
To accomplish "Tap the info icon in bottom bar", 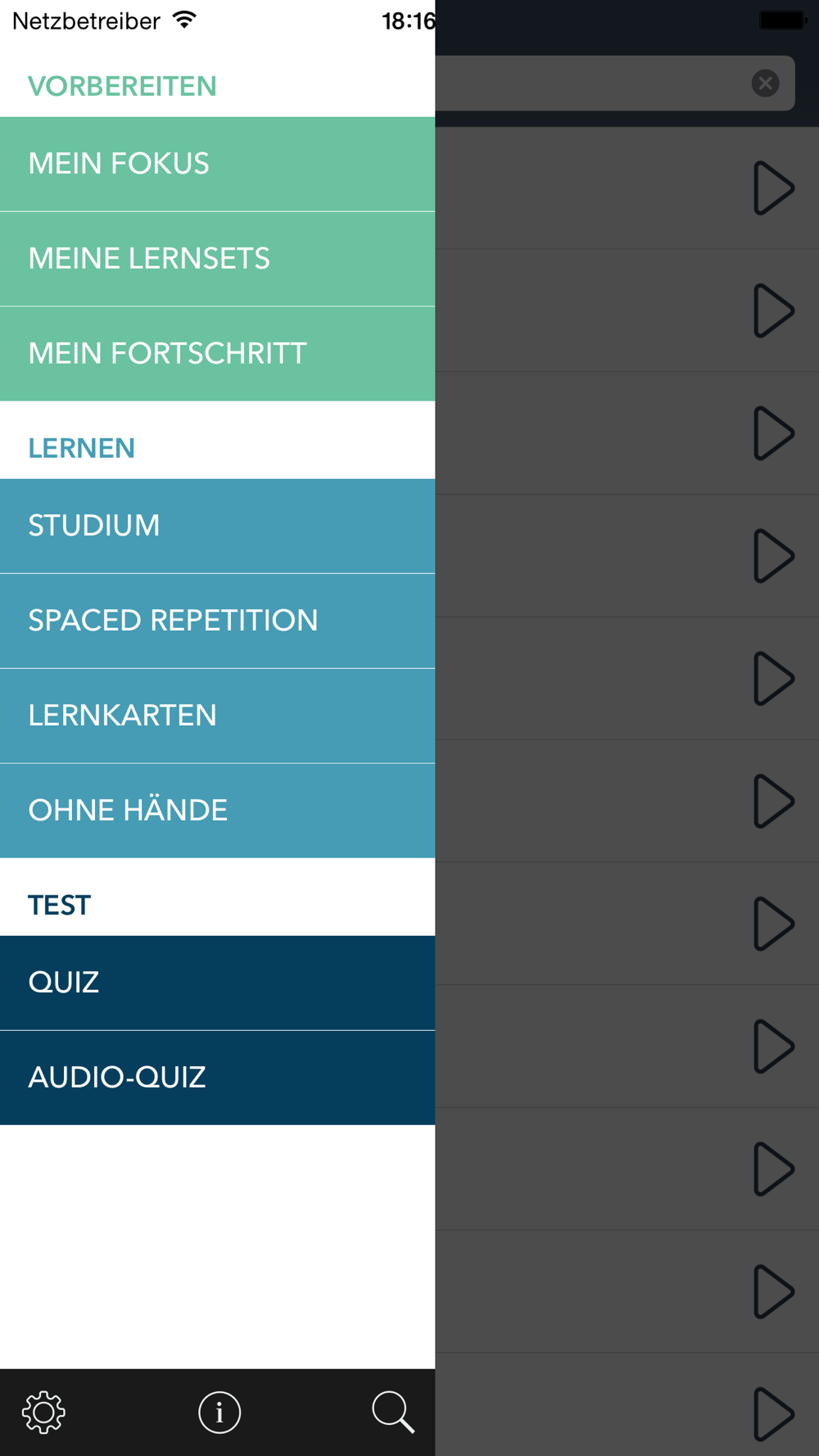I will [x=219, y=1412].
